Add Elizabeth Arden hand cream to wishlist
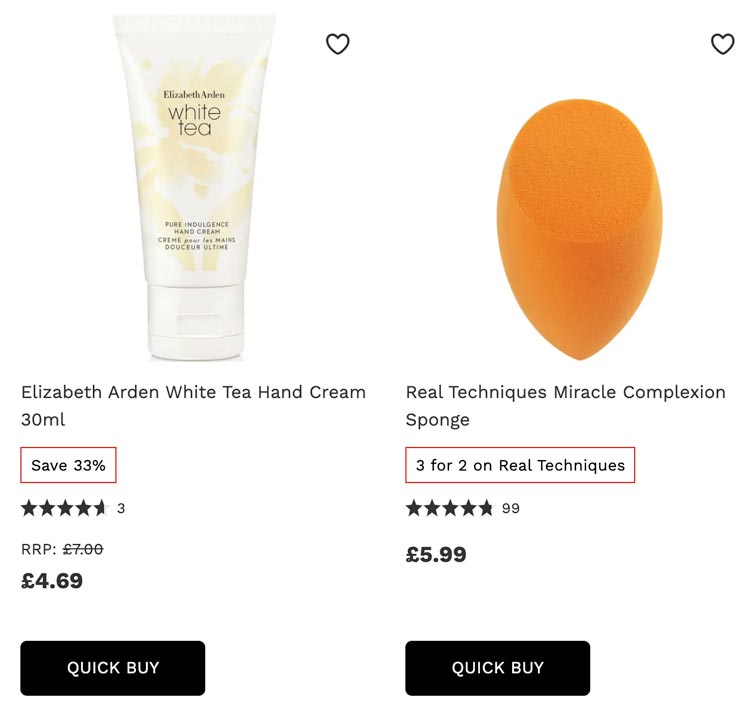Screen dimensions: 750x708 [338, 44]
